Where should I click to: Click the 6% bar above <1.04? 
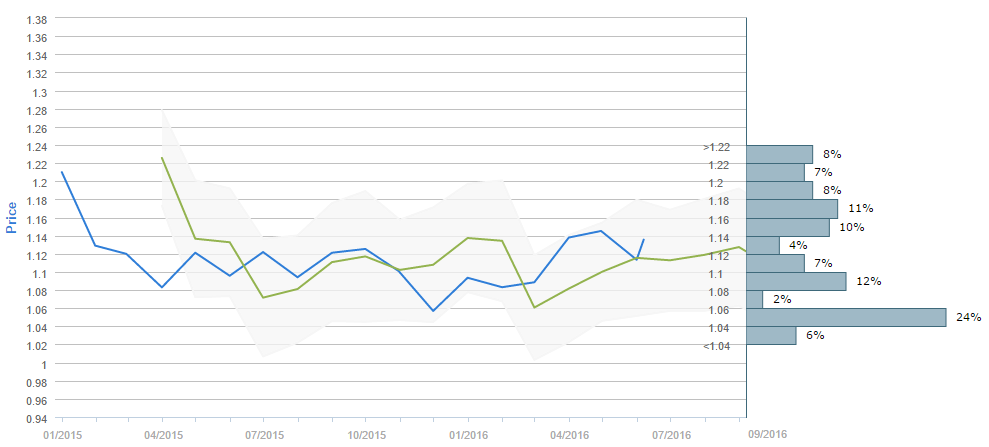(771, 335)
